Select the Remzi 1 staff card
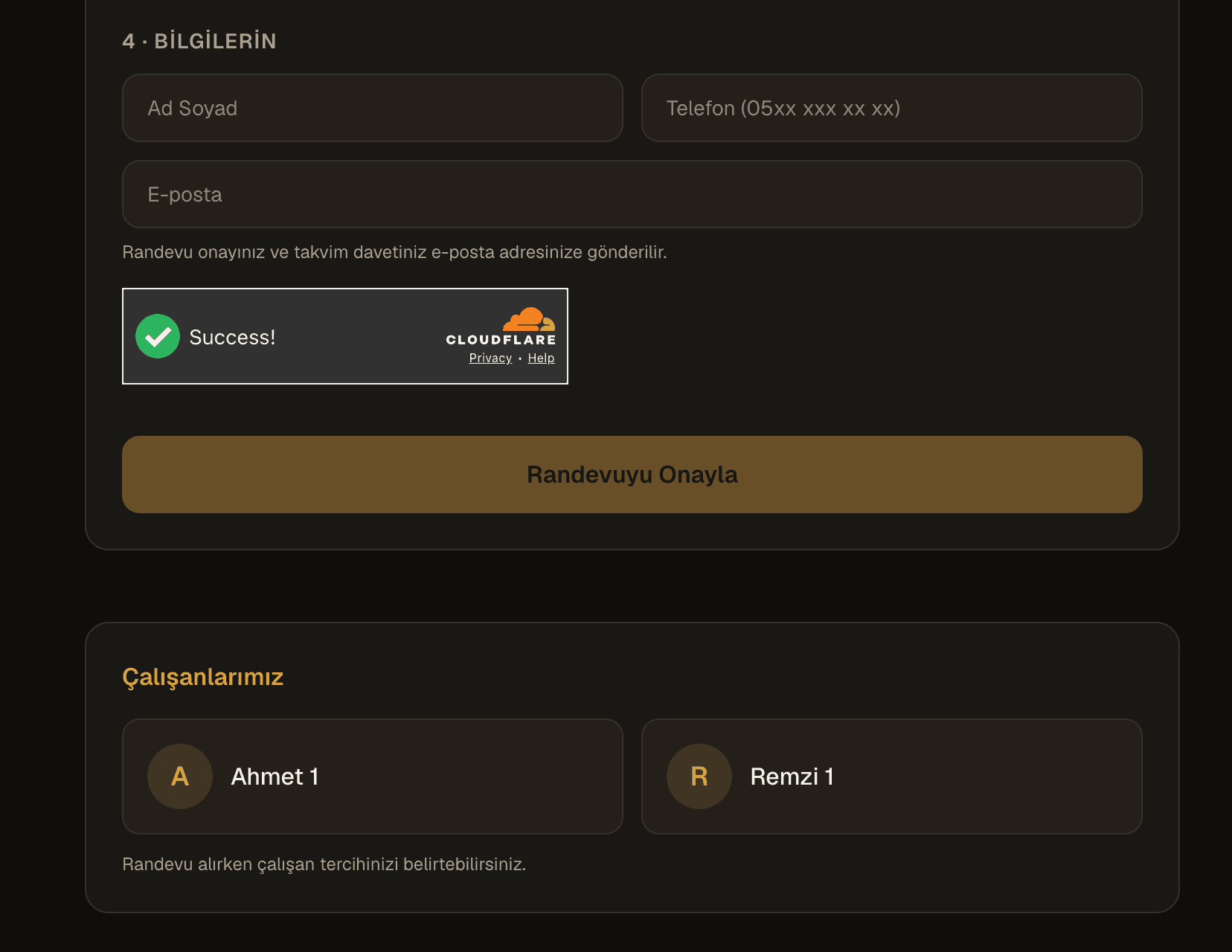This screenshot has height=952, width=1232. coord(892,776)
